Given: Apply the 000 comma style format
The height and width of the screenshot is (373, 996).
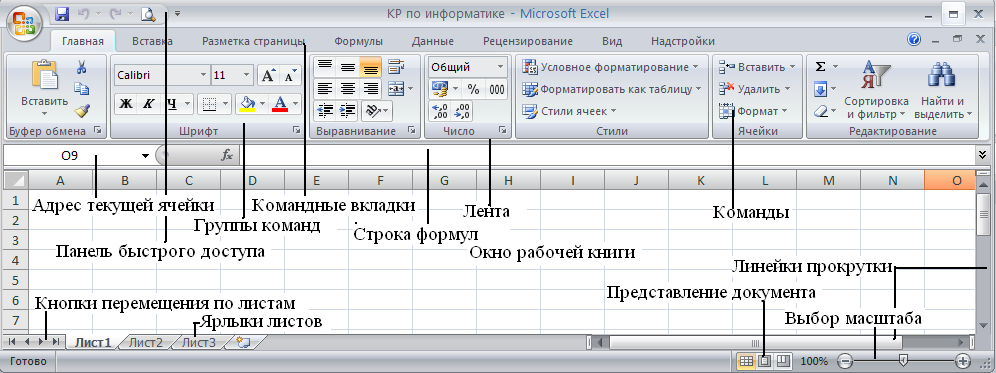Looking at the screenshot, I should click(x=497, y=89).
